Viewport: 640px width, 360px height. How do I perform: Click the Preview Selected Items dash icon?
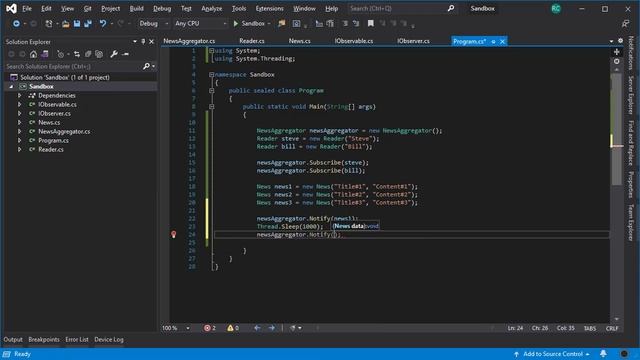click(126, 54)
